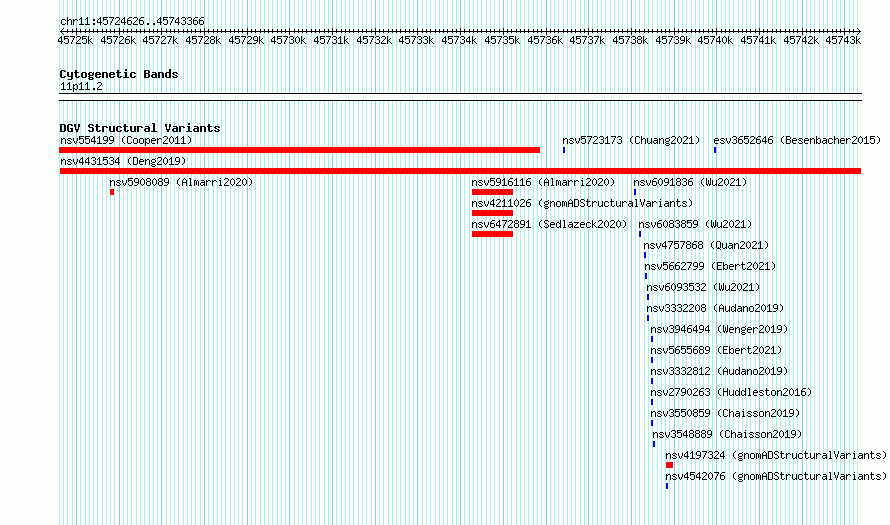Open nsv3548889 (Chaisson2019) label
Screen dimensions: 890x525
tap(727, 434)
